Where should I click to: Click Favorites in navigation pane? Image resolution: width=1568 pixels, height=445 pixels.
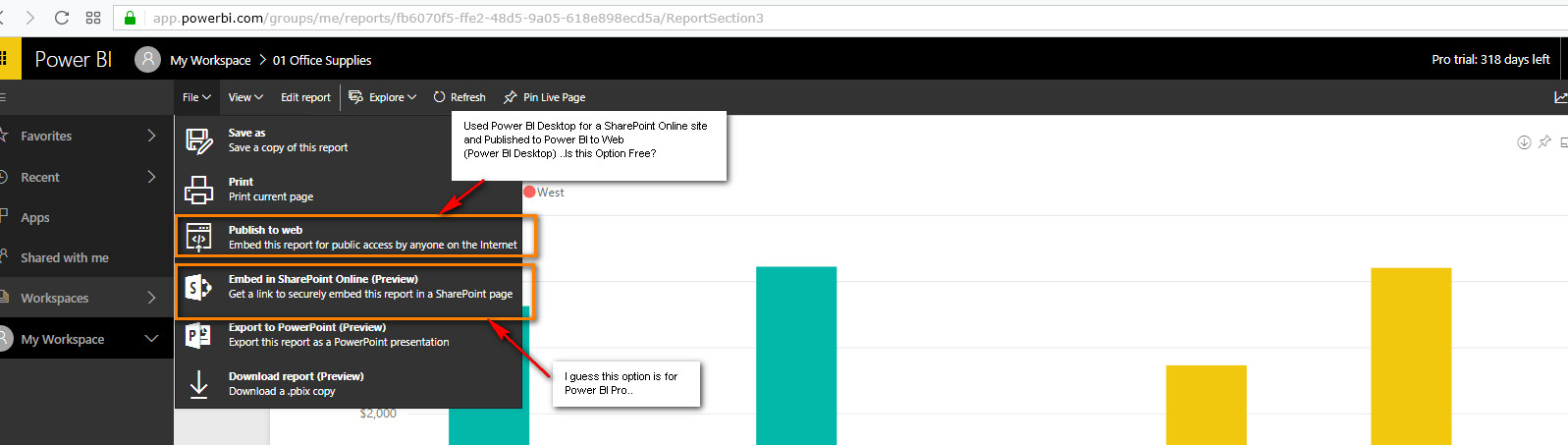46,136
